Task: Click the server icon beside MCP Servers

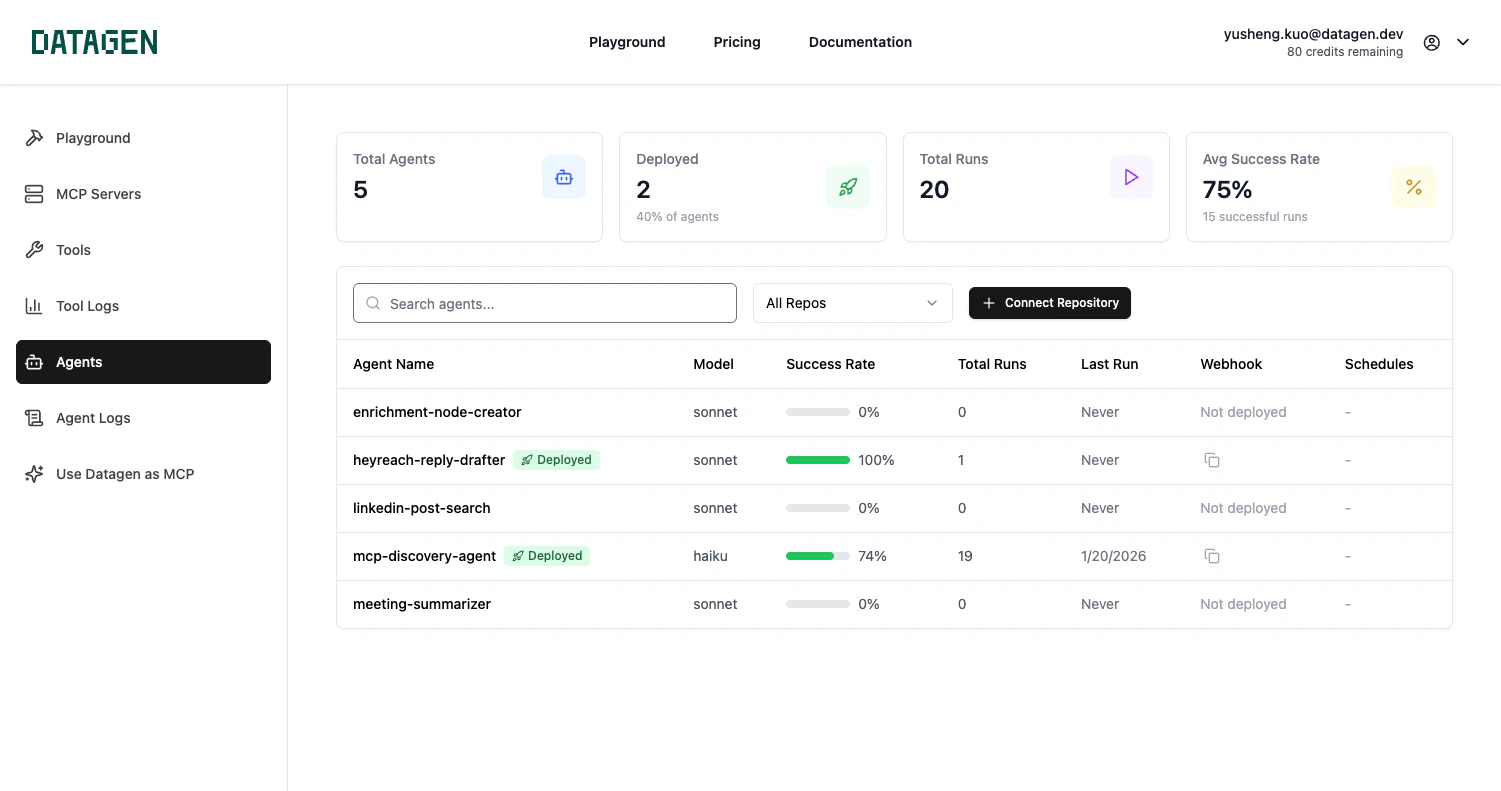Action: 34,194
